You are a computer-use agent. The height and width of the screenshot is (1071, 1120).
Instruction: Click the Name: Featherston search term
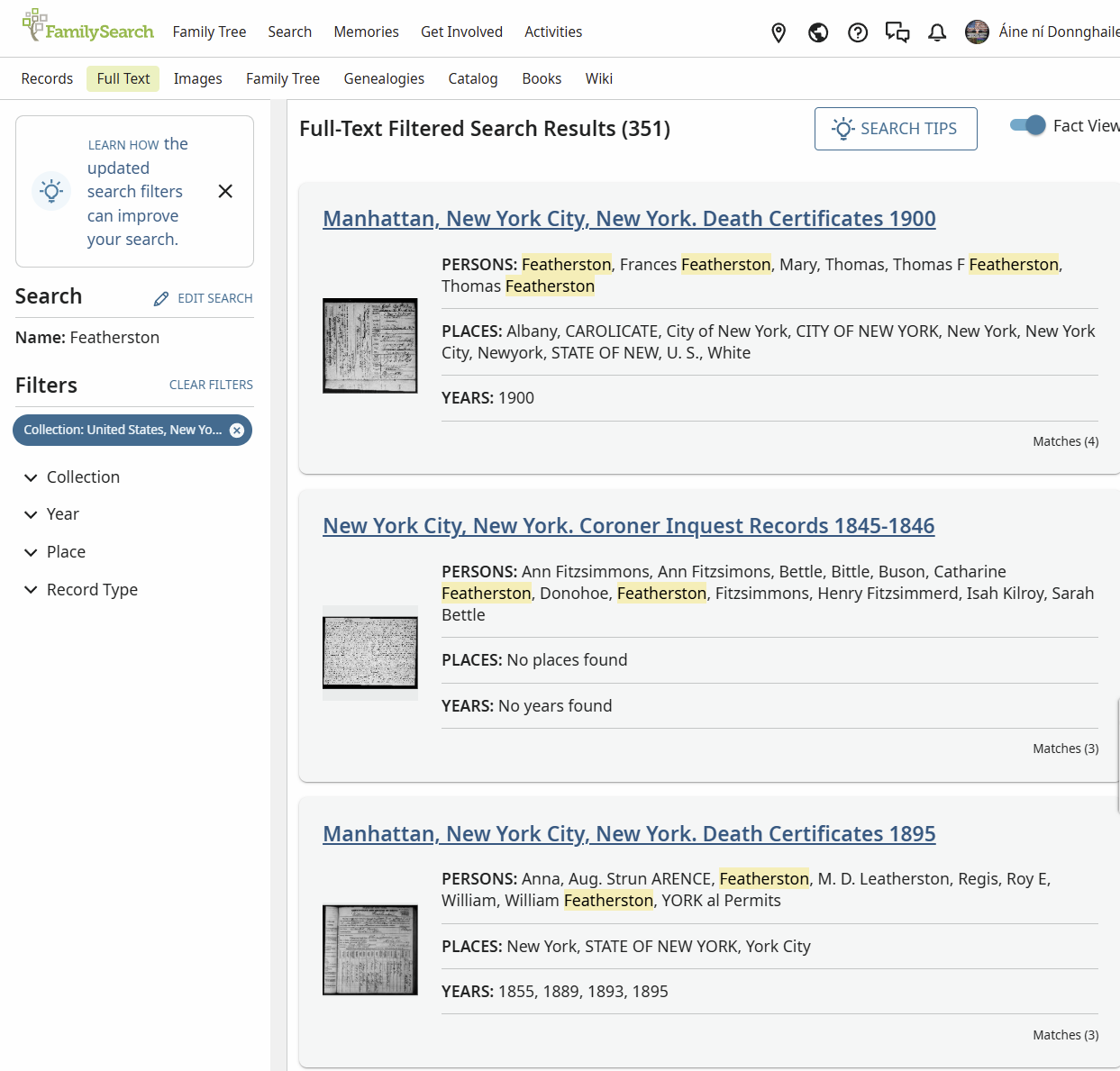[x=87, y=338]
